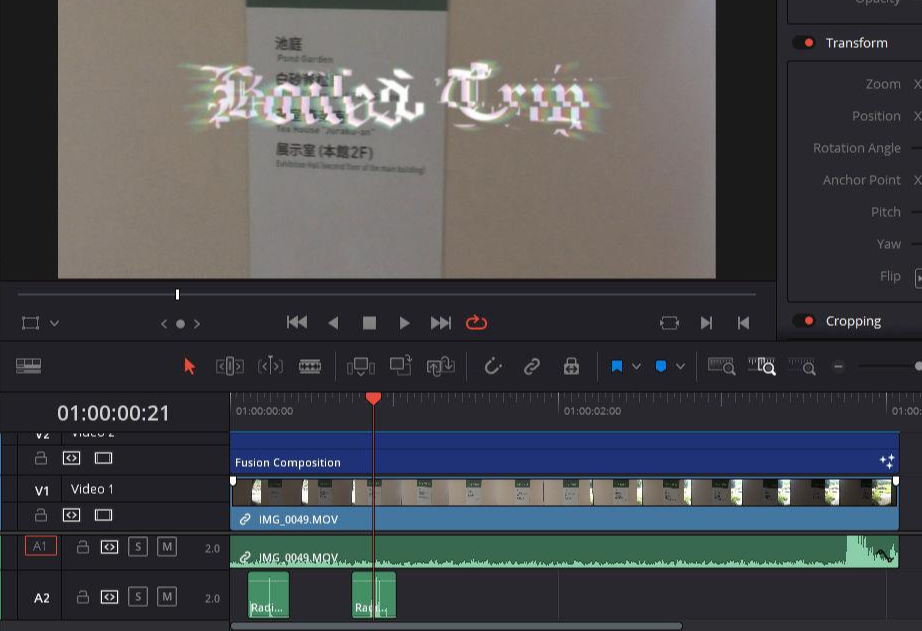Click the Insert Clip icon
Viewport: 922px width, 631px height.
coord(360,366)
